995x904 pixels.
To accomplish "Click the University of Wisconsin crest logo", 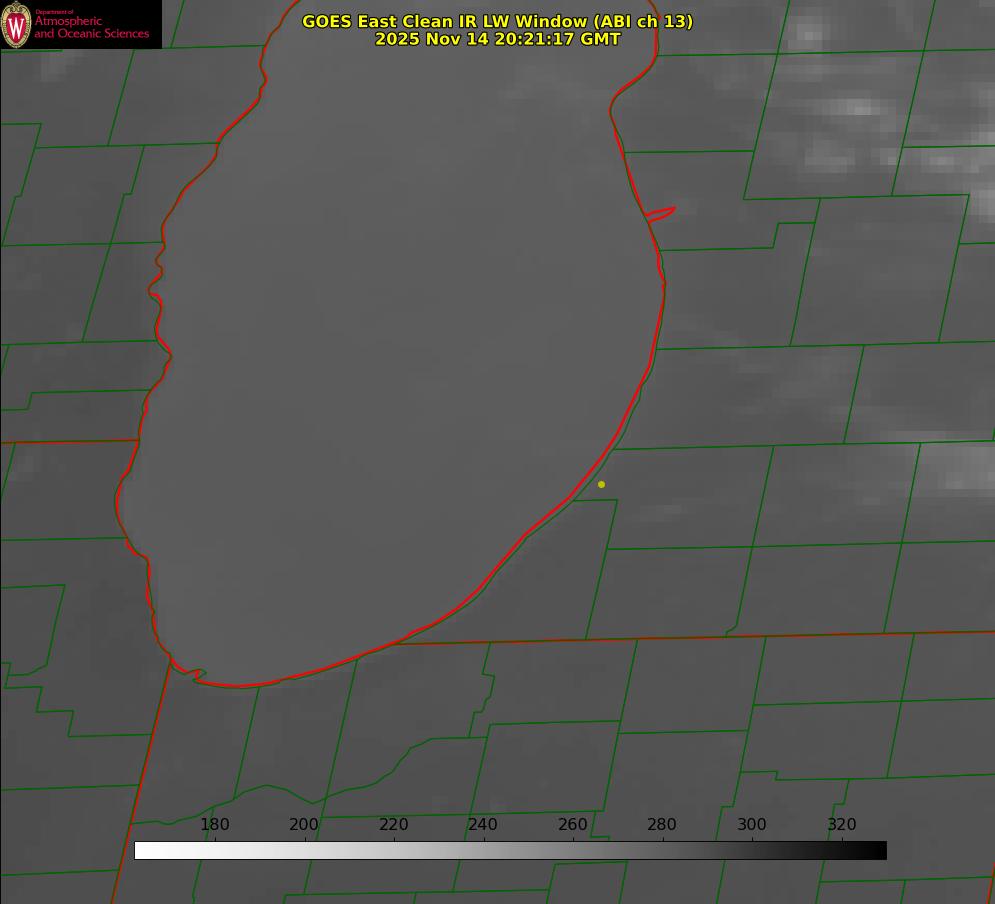I will click(x=16, y=24).
